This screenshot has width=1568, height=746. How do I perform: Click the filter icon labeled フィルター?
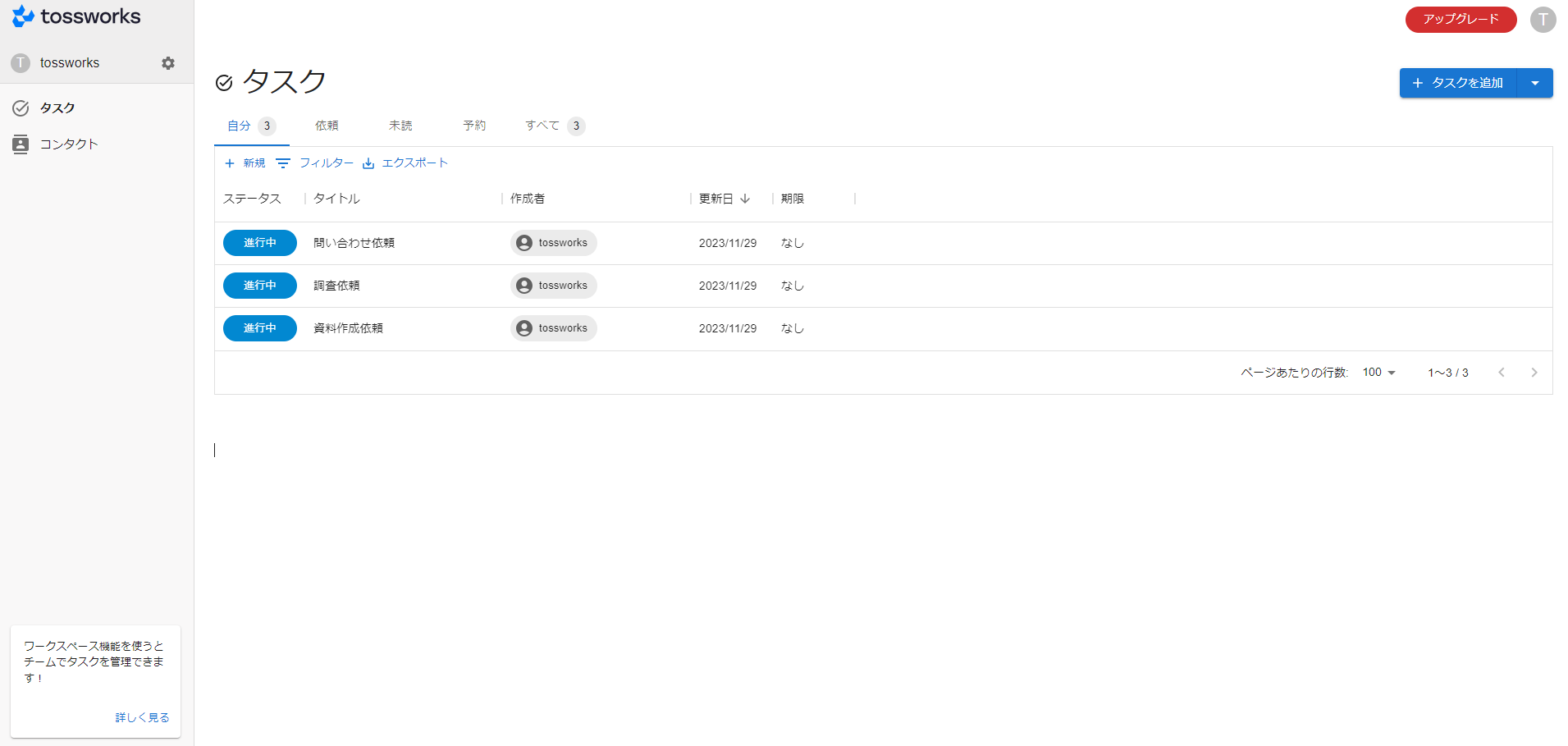point(283,163)
